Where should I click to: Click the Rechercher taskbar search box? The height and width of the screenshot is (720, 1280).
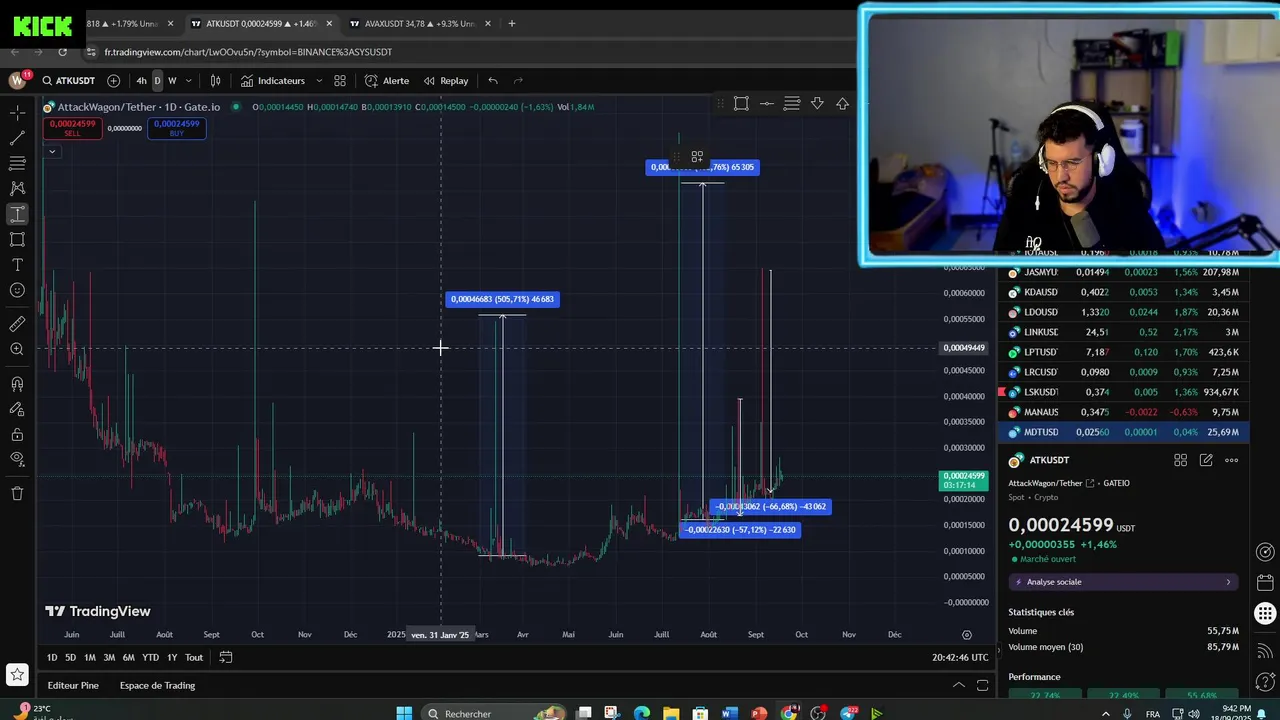point(495,713)
